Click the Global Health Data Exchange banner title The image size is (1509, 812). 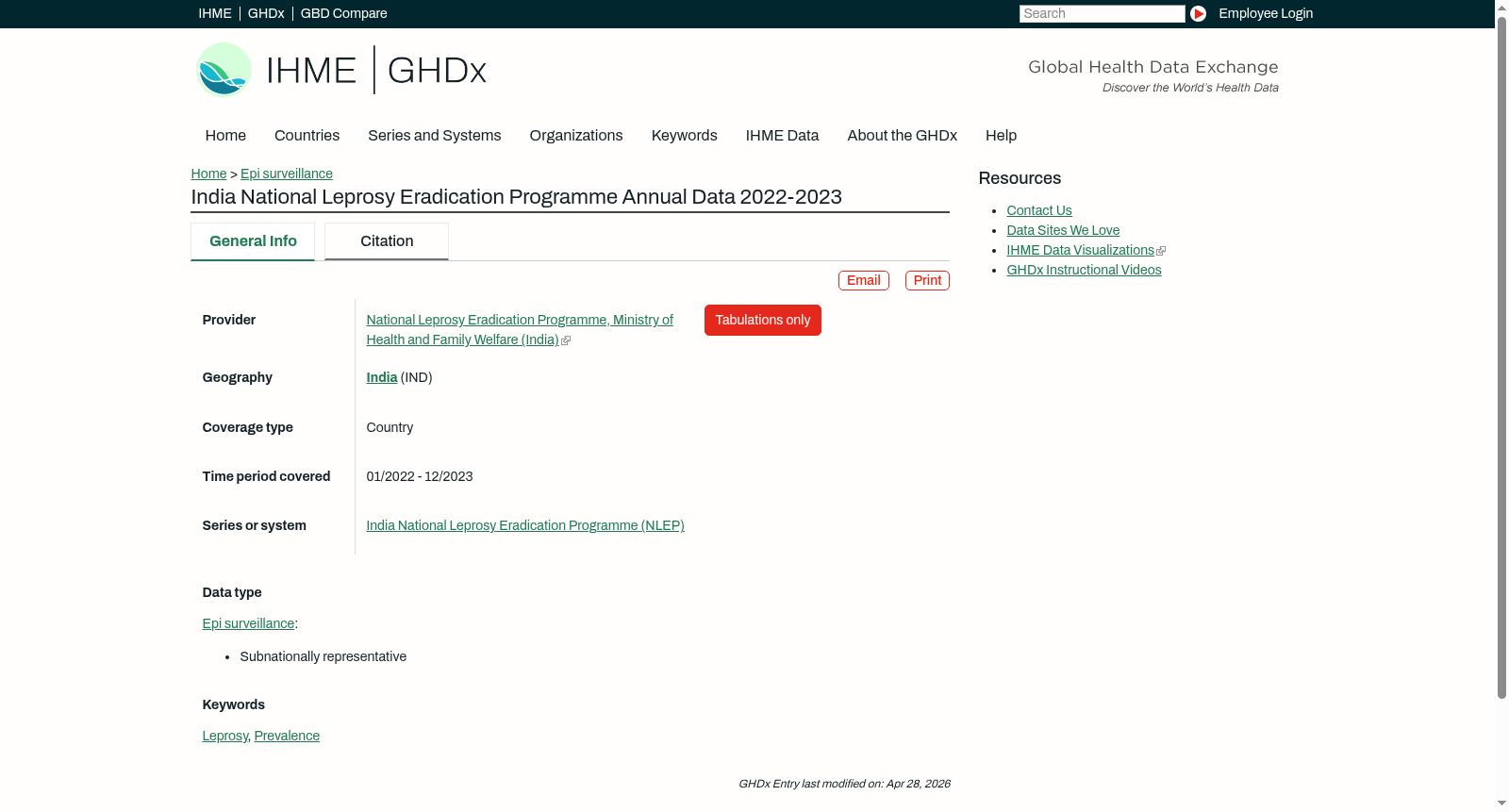click(x=1152, y=67)
